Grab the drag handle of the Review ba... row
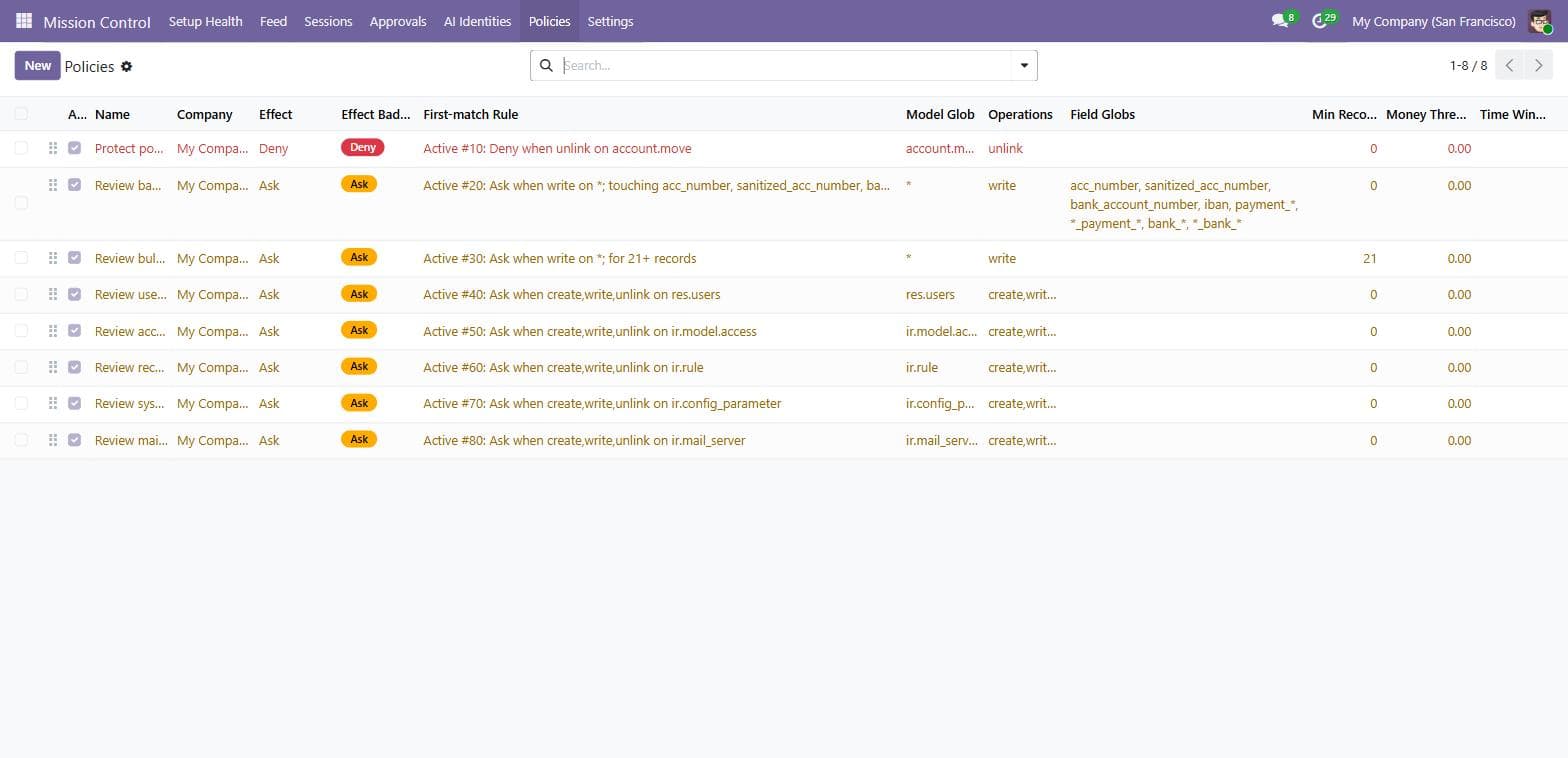This screenshot has height=758, width=1568. (x=53, y=185)
